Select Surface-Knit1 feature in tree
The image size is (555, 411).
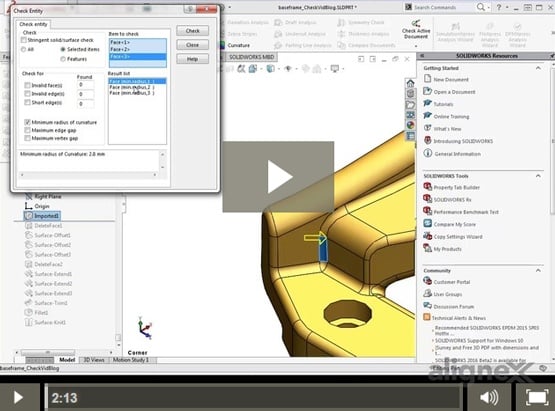[x=45, y=322]
